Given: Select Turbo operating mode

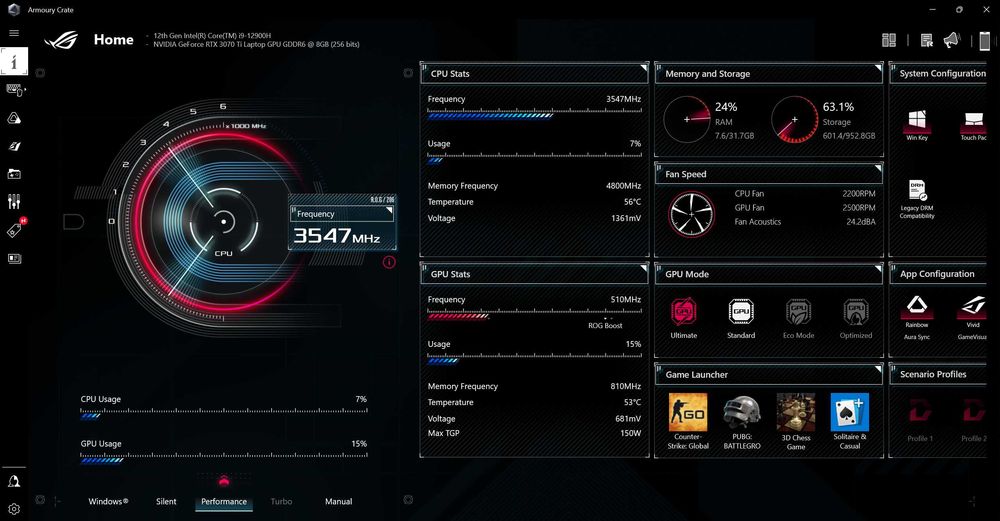Looking at the screenshot, I should [x=281, y=501].
